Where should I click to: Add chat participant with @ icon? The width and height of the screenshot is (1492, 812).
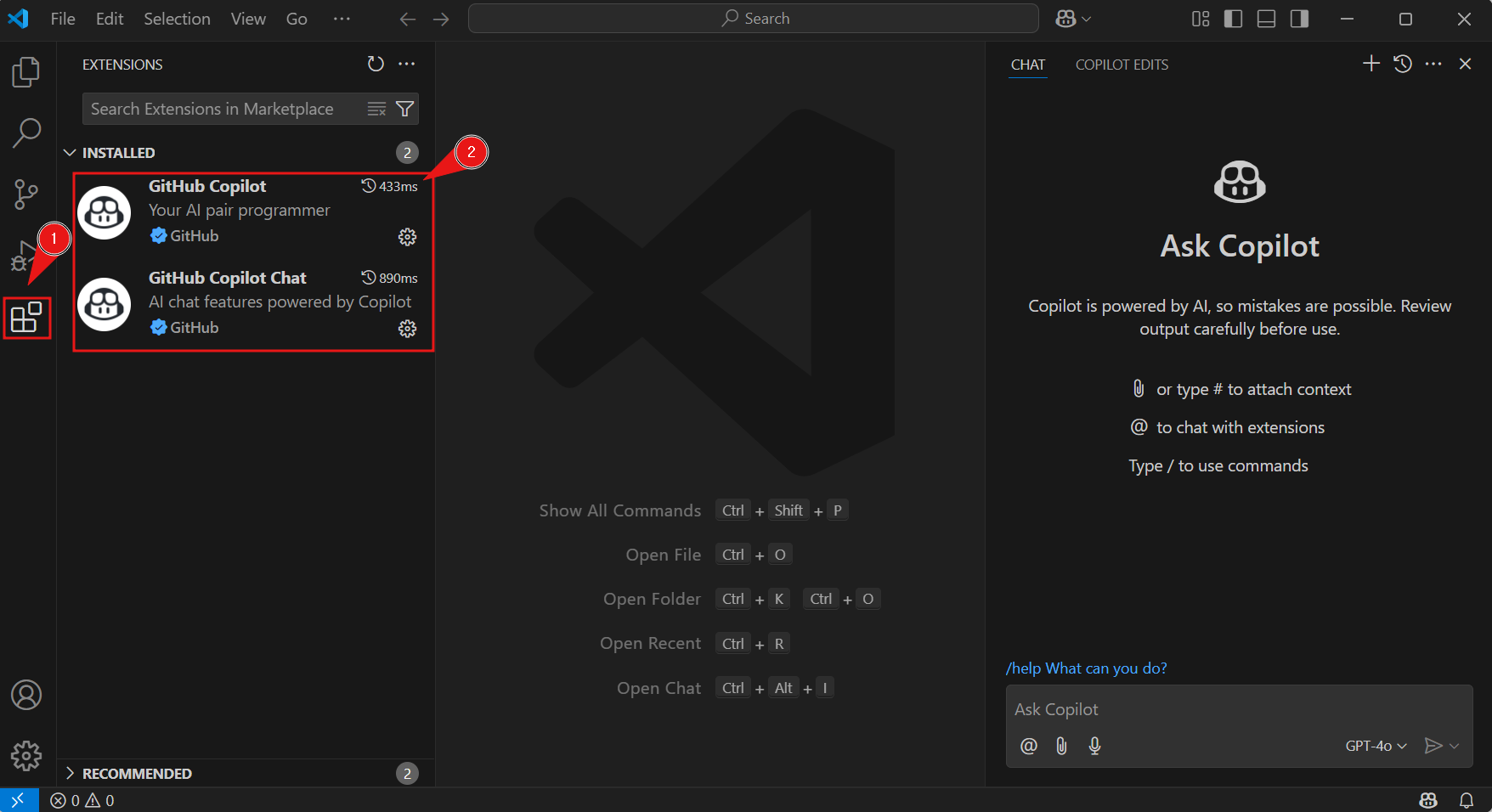pos(1029,746)
